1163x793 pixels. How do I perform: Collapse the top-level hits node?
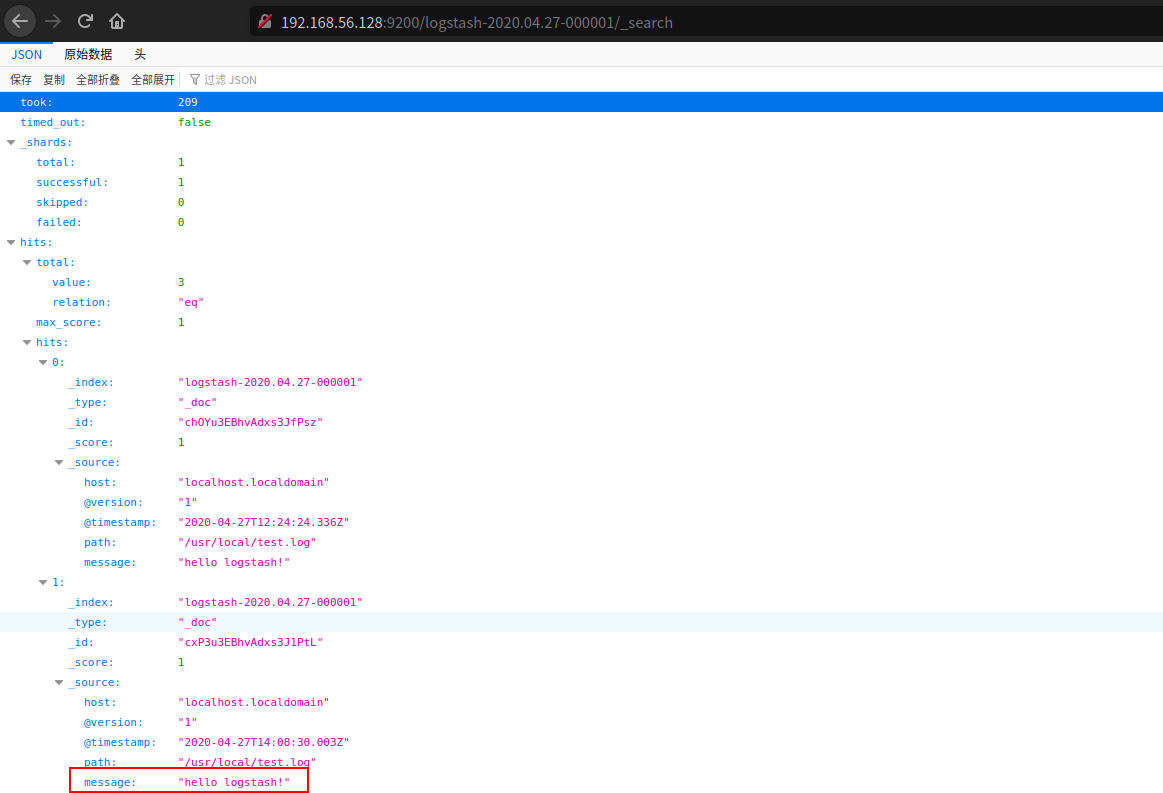tap(10, 241)
